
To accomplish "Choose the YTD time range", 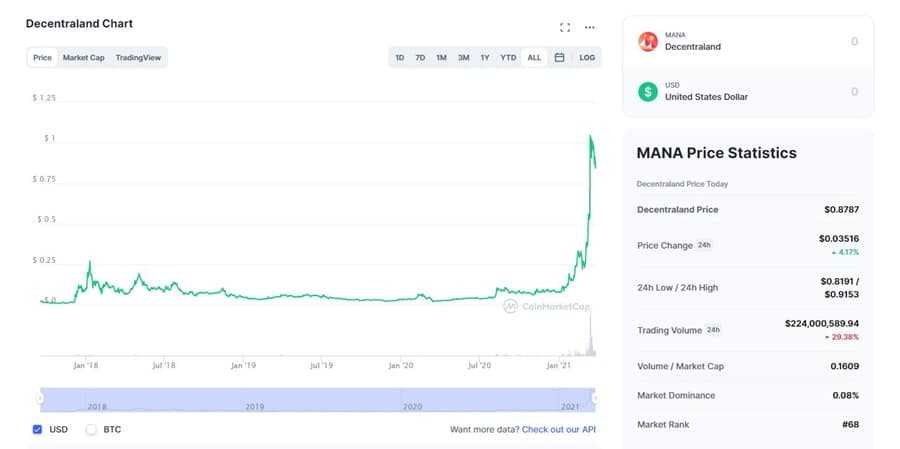I will coord(508,58).
